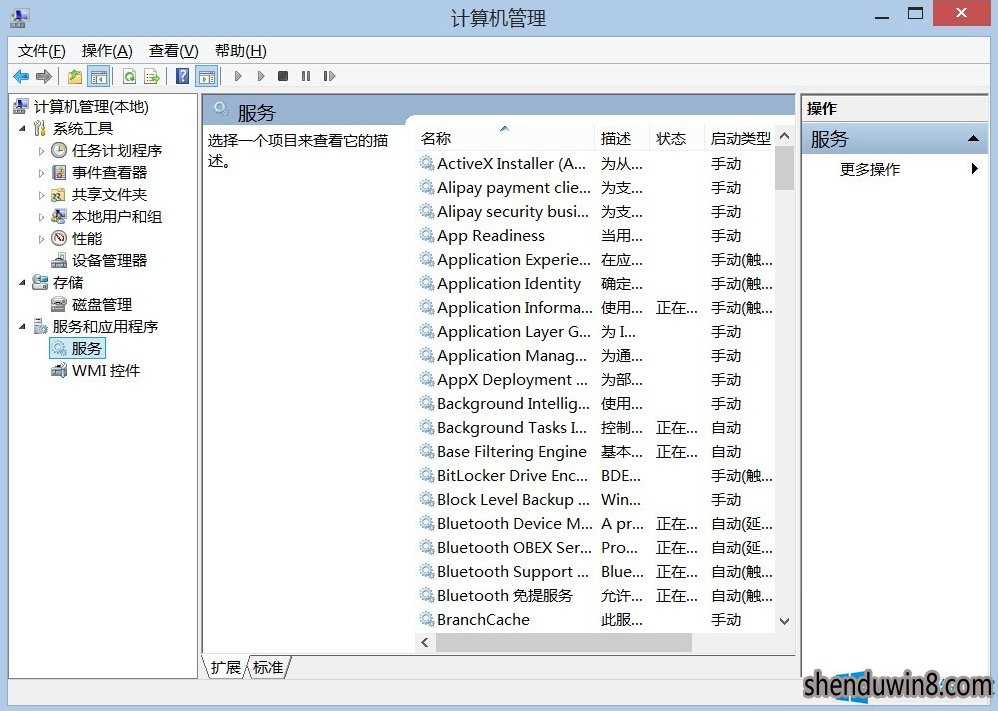
Task: Open the 操作(A) menu
Action: click(x=107, y=51)
